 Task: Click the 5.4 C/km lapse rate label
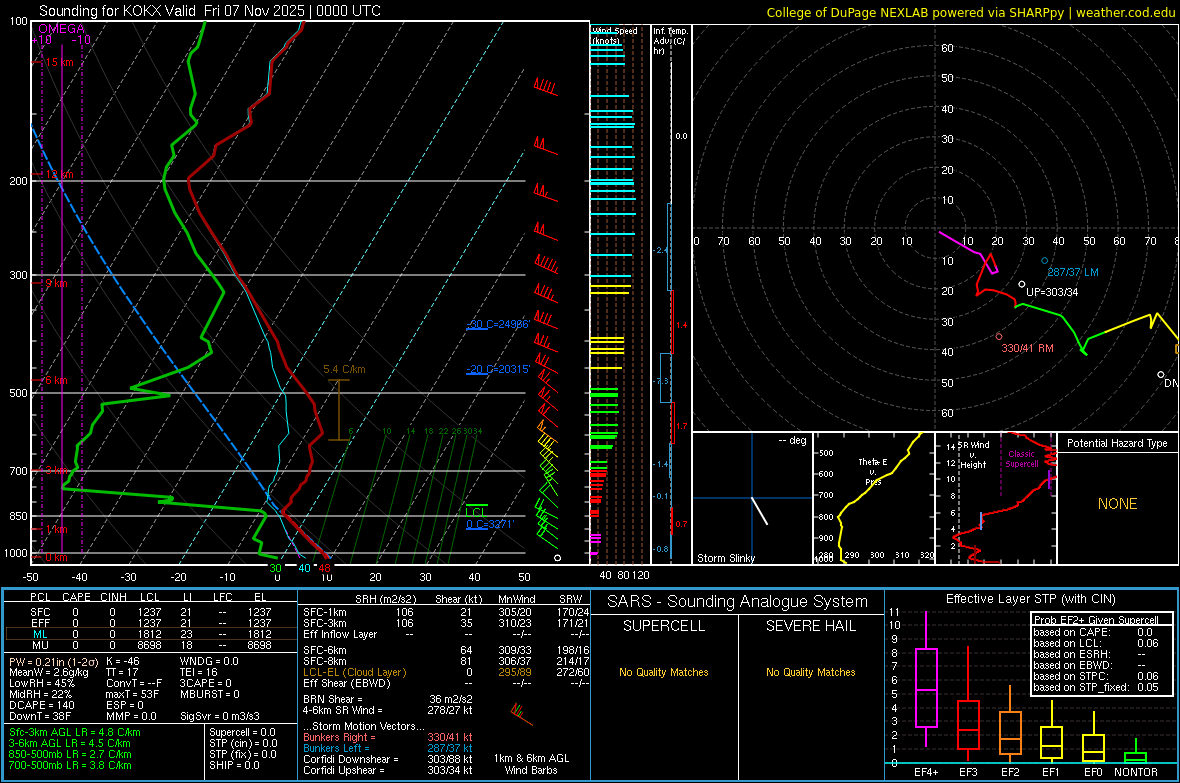pyautogui.click(x=344, y=370)
